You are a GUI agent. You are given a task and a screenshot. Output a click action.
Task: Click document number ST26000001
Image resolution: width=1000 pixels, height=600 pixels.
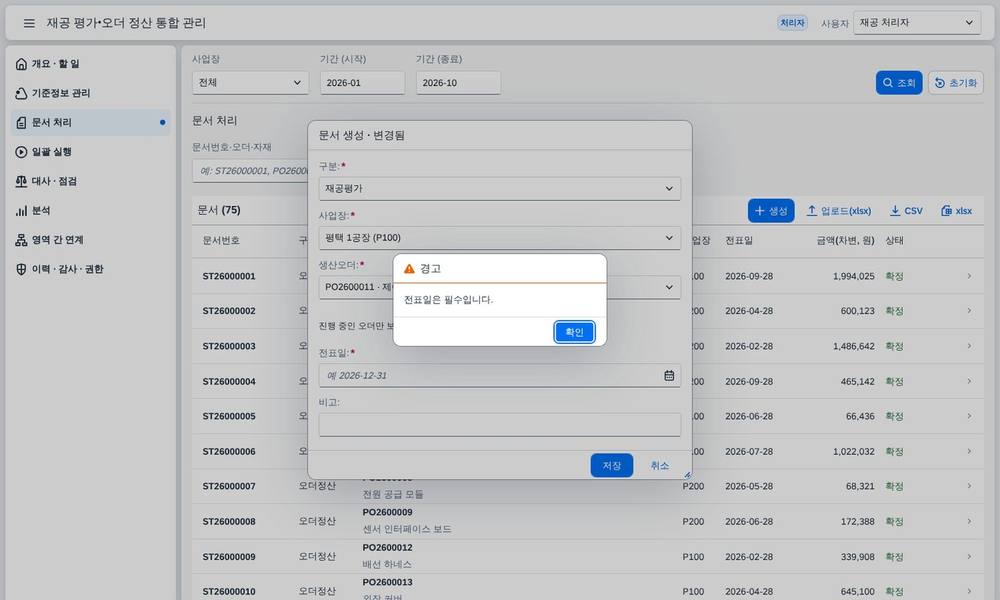pos(229,276)
